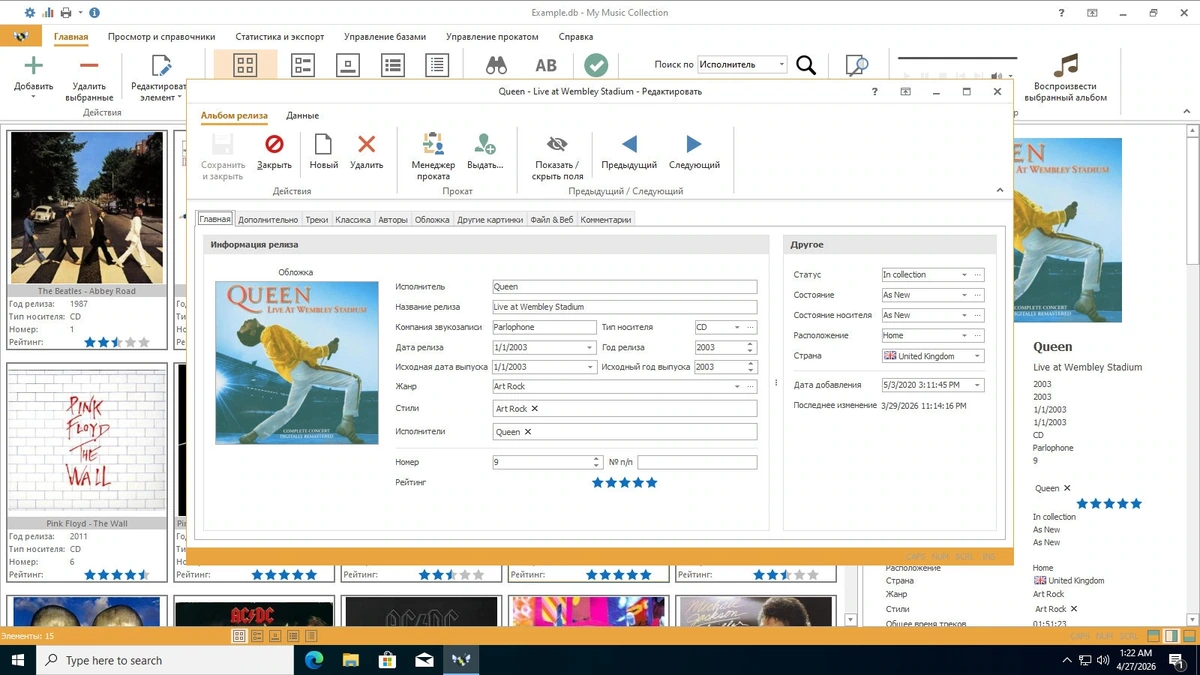Image resolution: width=1200 pixels, height=675 pixels.
Task: Click the print icon in quick access bar
Action: click(66, 13)
